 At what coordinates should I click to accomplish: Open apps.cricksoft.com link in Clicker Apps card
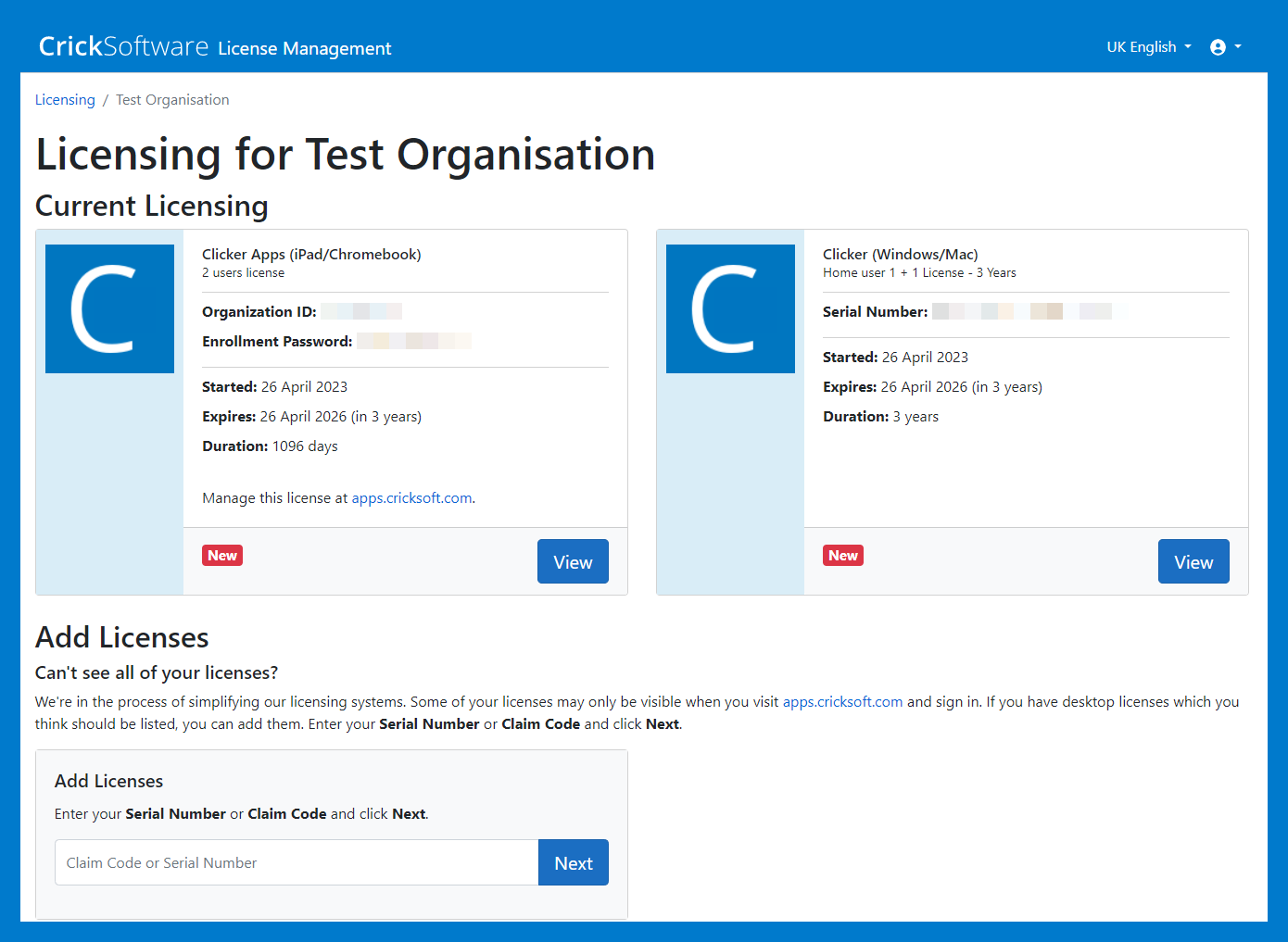point(411,498)
